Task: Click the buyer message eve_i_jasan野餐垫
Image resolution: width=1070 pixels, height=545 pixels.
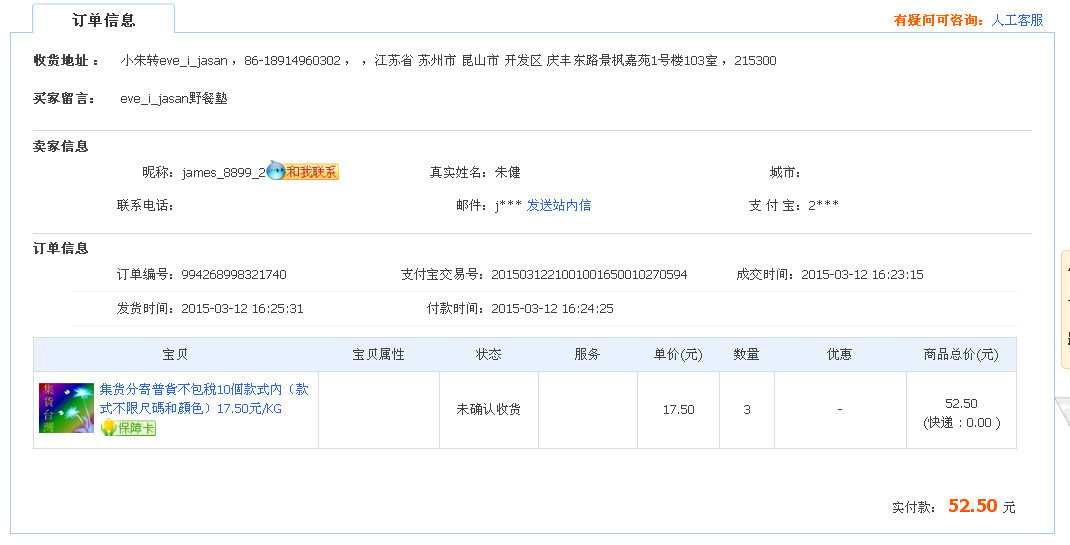Action: [173, 98]
